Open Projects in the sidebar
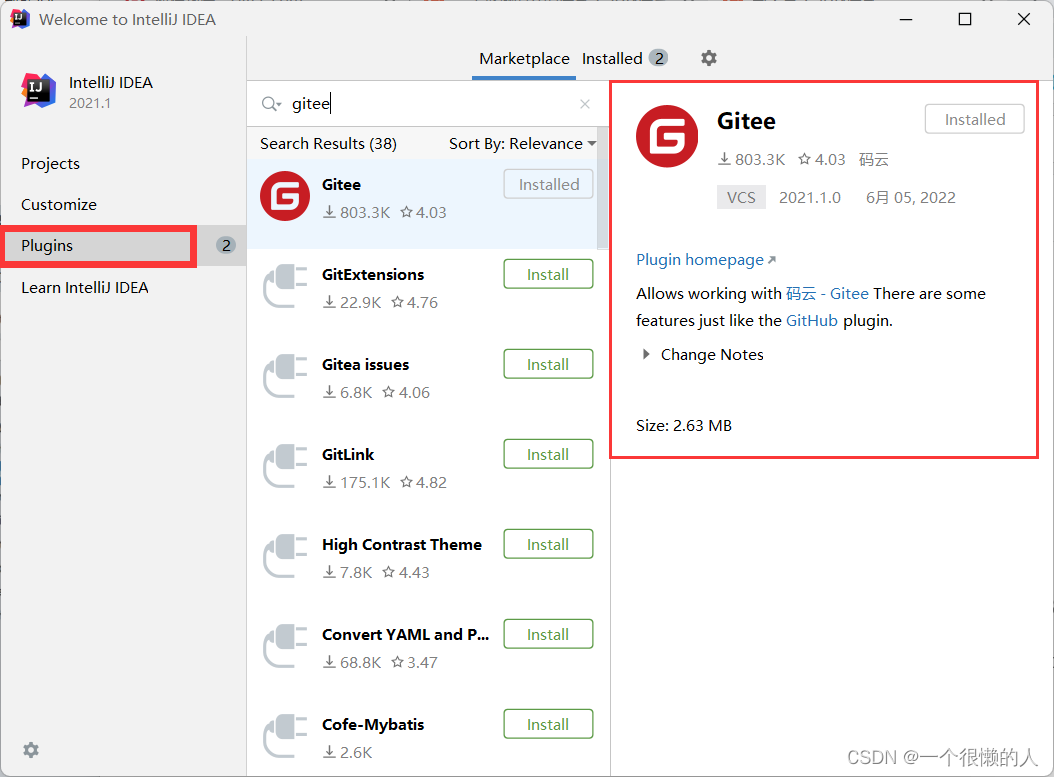Viewport: 1054px width, 777px height. (50, 163)
